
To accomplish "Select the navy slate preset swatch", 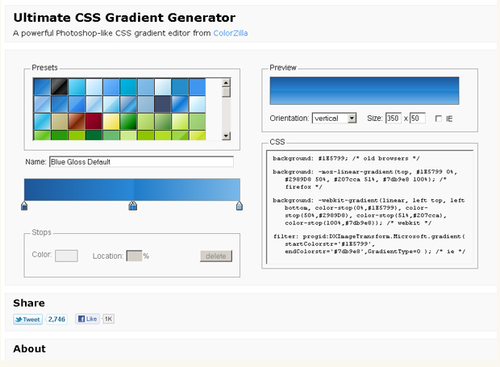I will [163, 104].
